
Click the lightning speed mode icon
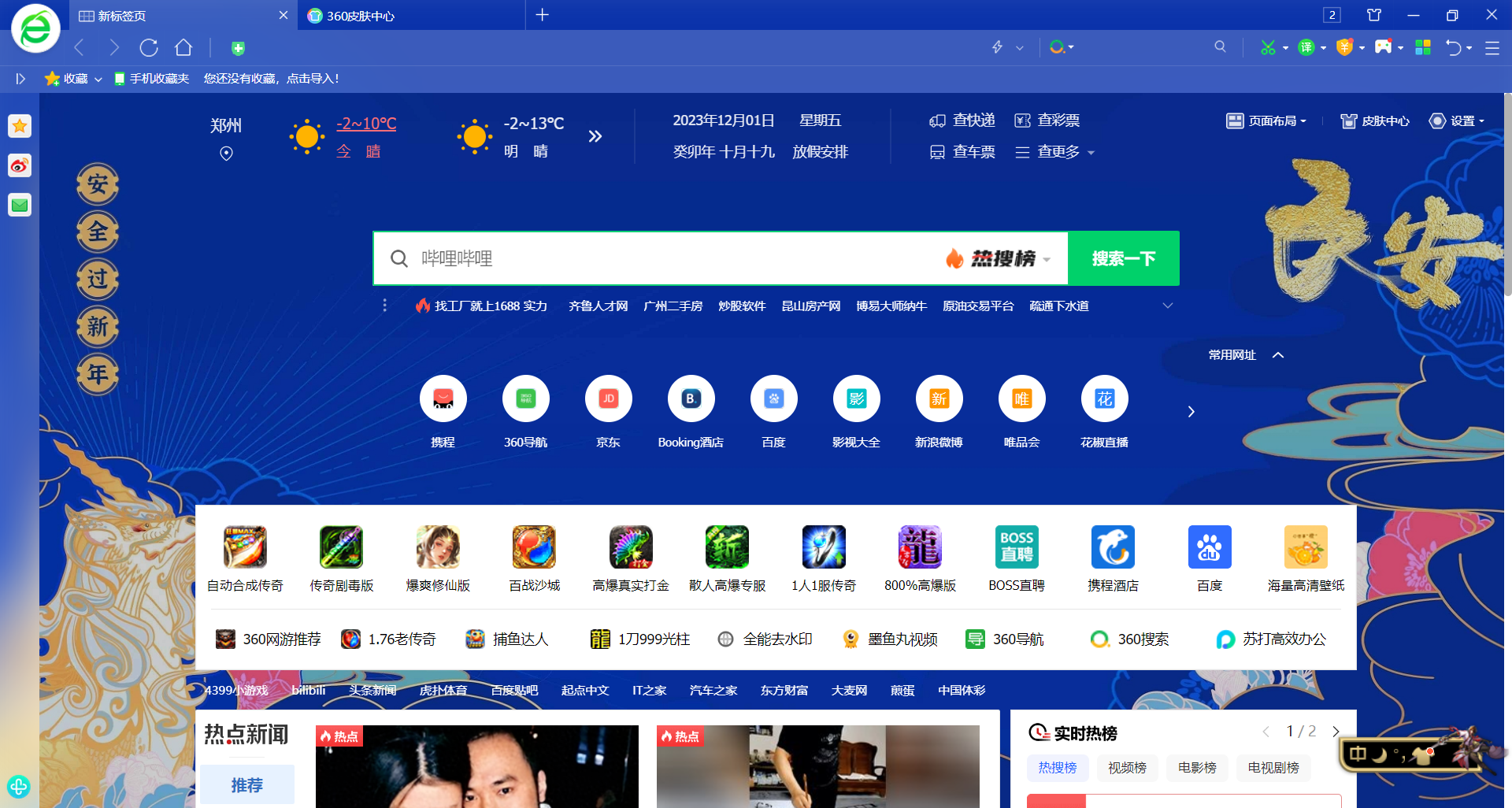[x=997, y=47]
